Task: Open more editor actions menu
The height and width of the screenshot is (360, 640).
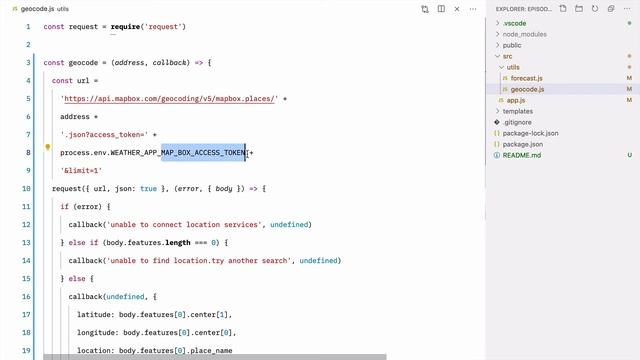Action: coord(473,9)
